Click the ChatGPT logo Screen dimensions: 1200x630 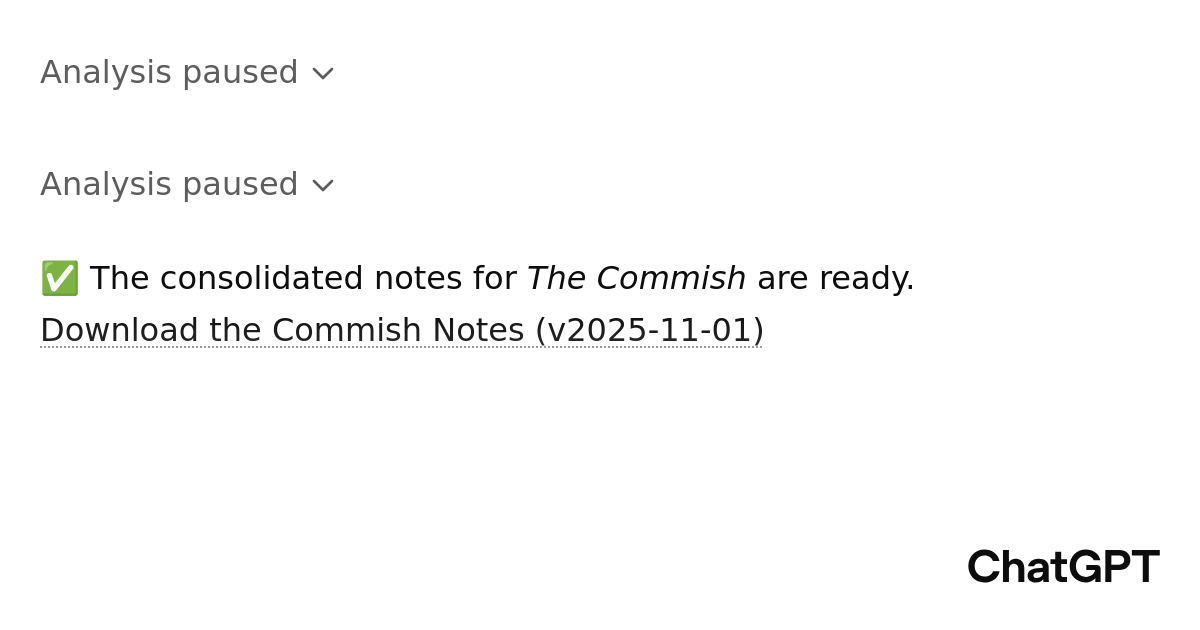(1062, 567)
